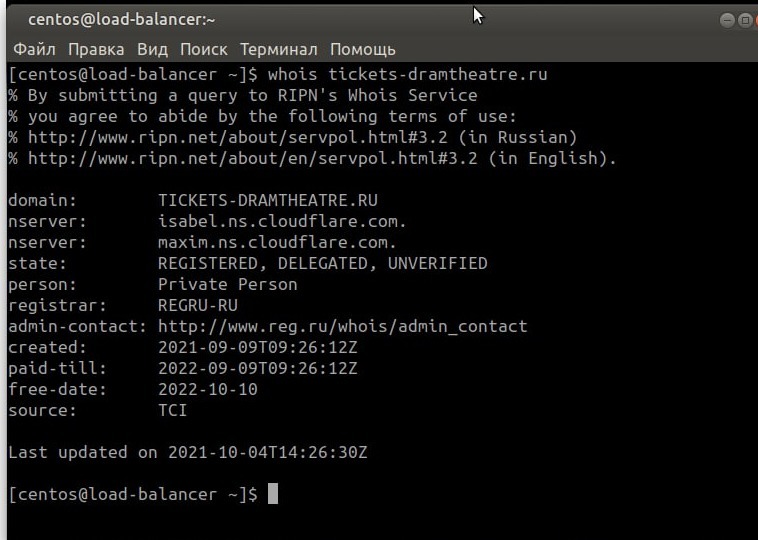The width and height of the screenshot is (758, 540).
Task: Open the Файл menu
Action: pyautogui.click(x=34, y=49)
